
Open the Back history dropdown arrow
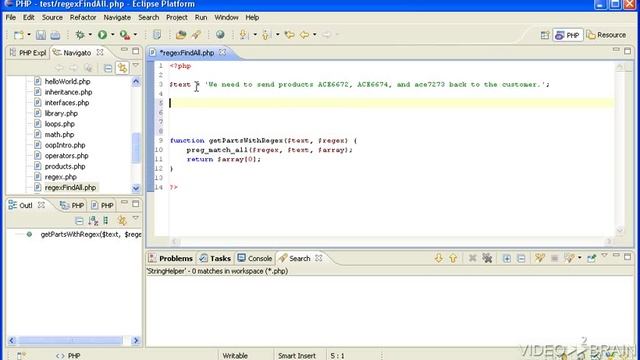coord(315,35)
